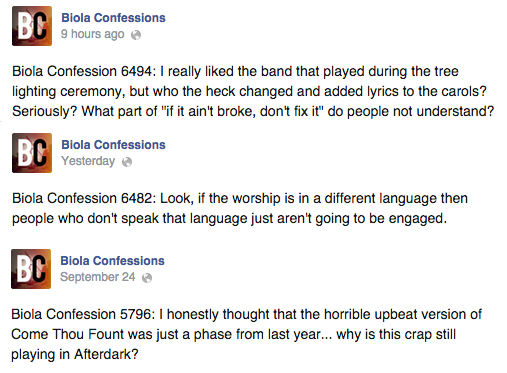
Task: Open the 'September 24' timestamp permalink
Action: 98,277
